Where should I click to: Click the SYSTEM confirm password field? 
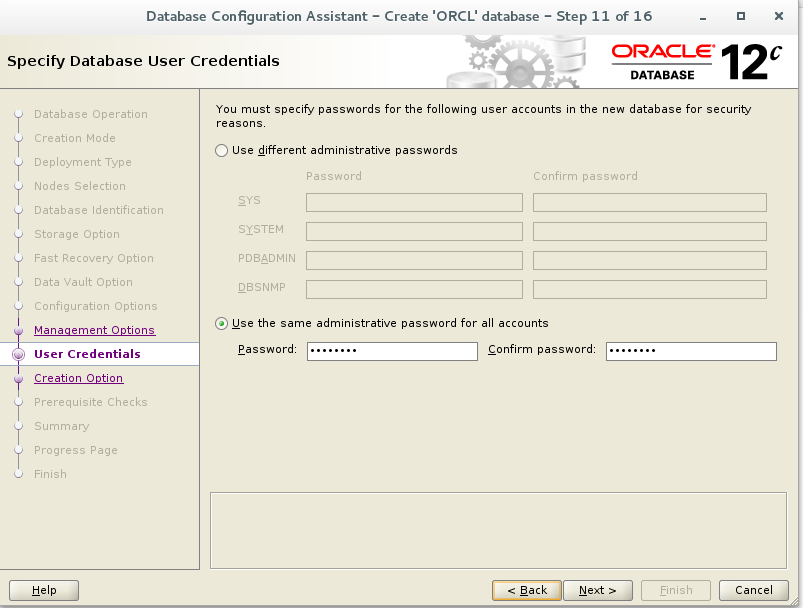point(650,231)
